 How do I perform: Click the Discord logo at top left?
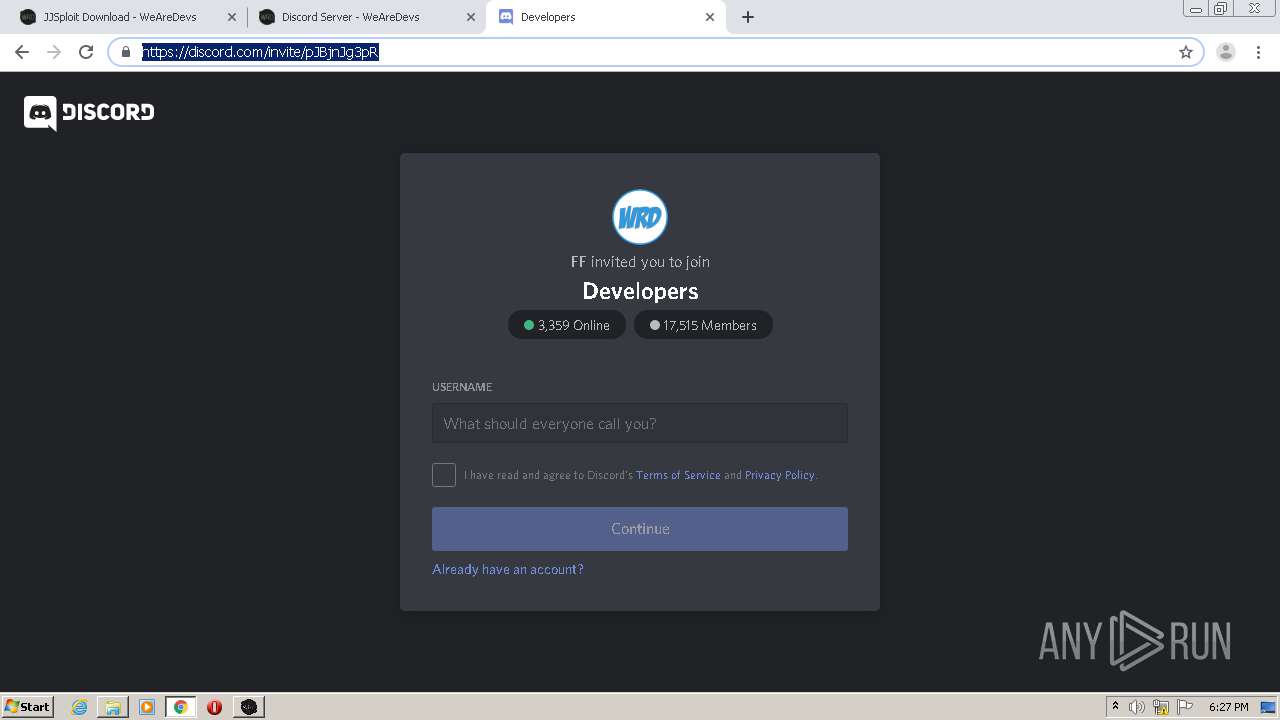(89, 112)
